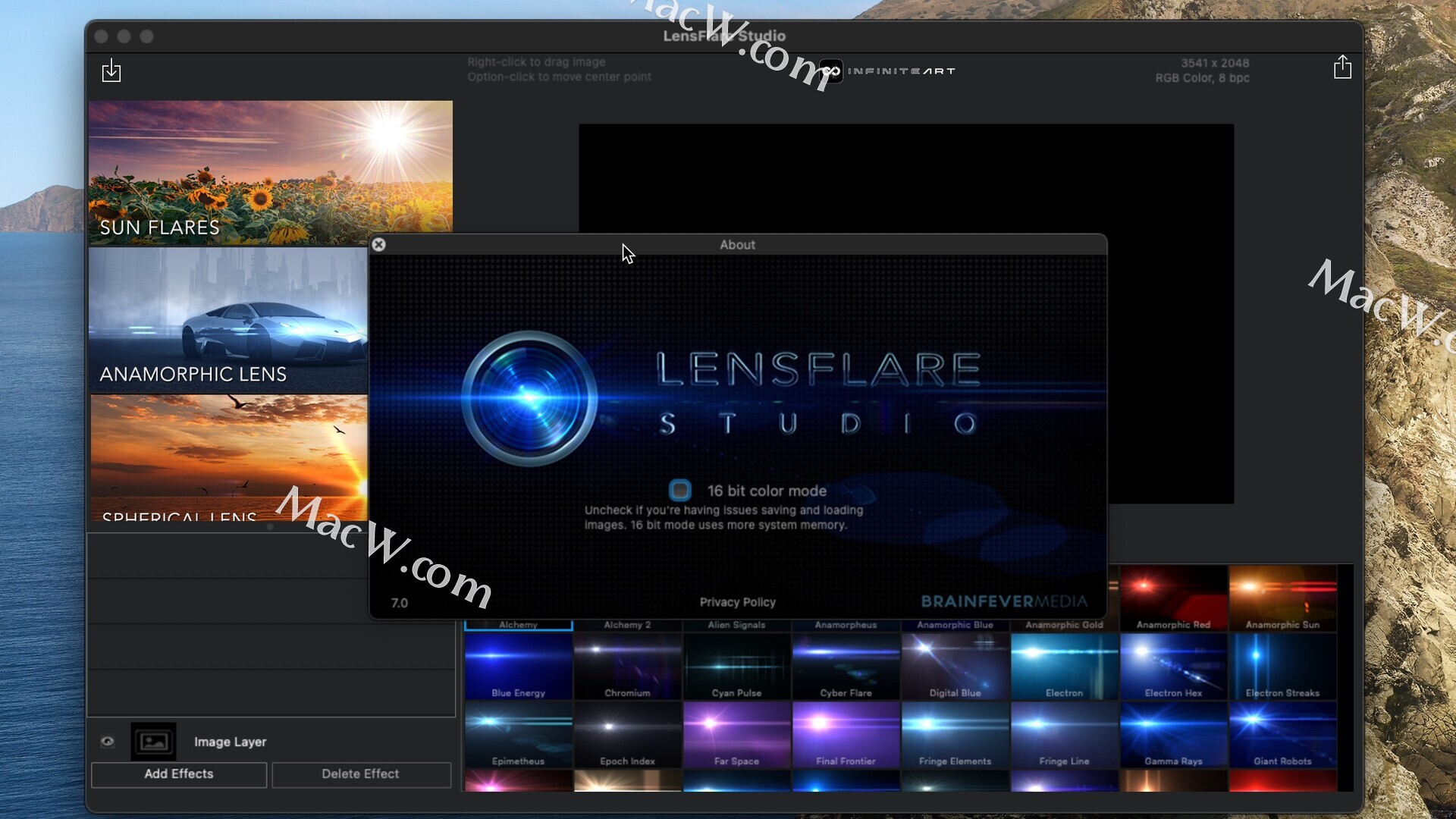Click the RGB Color, 8 bpc text
The image size is (1456, 819).
[1202, 77]
